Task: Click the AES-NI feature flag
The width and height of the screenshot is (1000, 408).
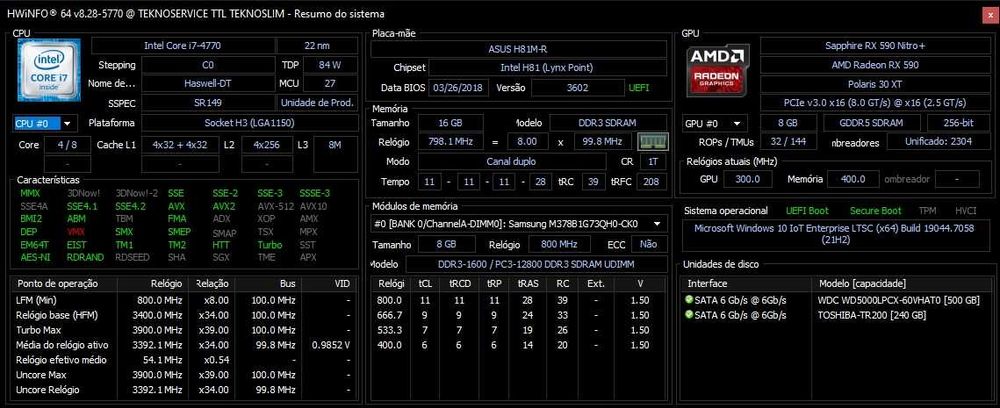Action: click(35, 258)
